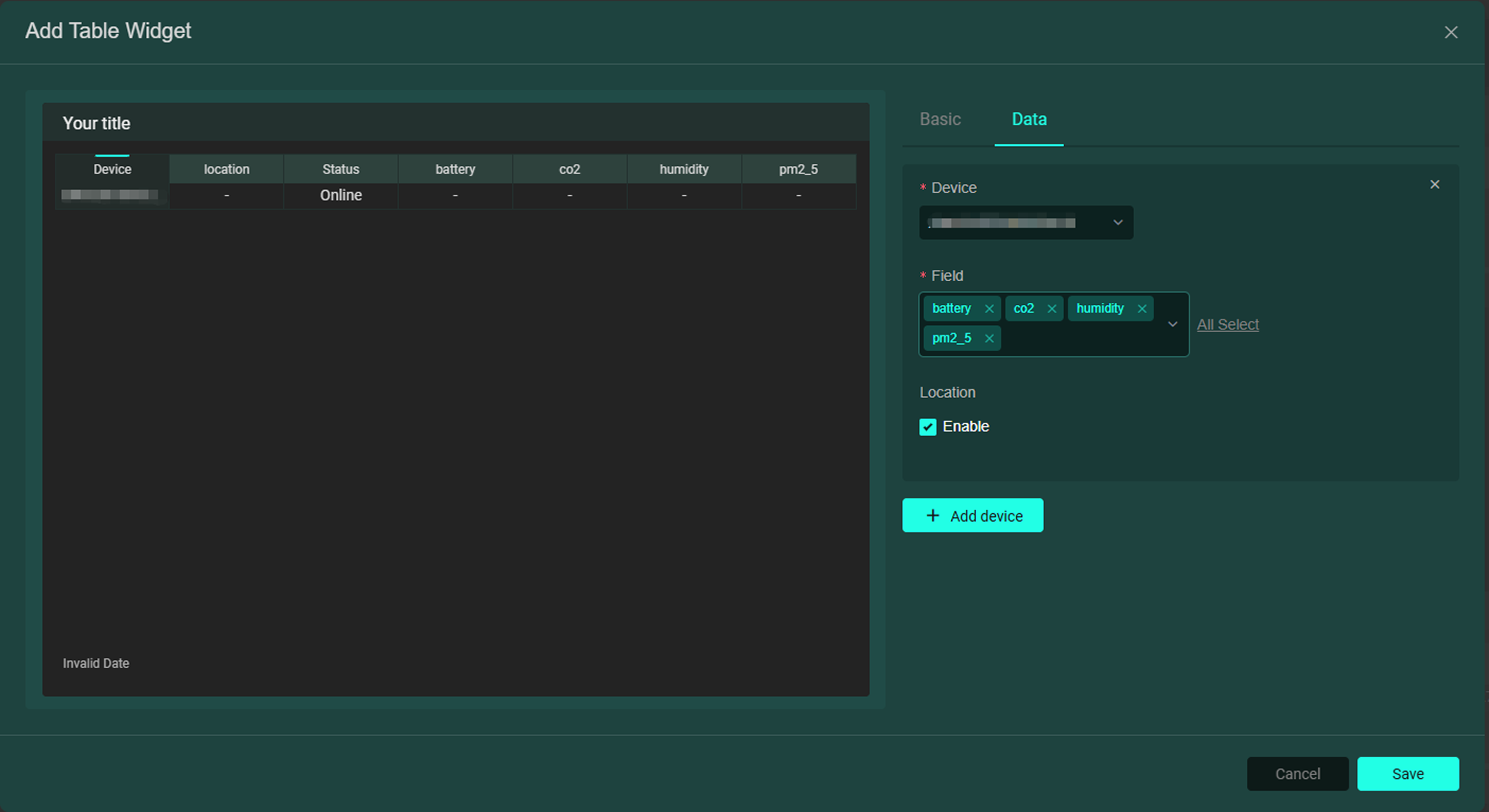The width and height of the screenshot is (1489, 812).
Task: Remove the co2 field tag
Action: click(1052, 309)
